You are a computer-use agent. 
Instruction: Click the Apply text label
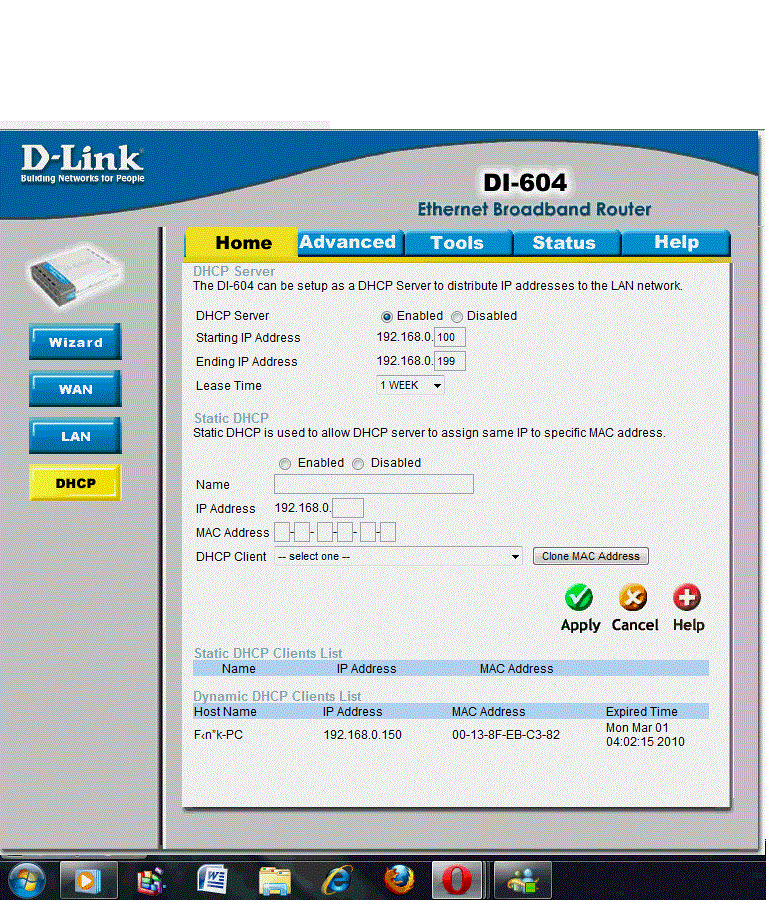click(x=580, y=625)
